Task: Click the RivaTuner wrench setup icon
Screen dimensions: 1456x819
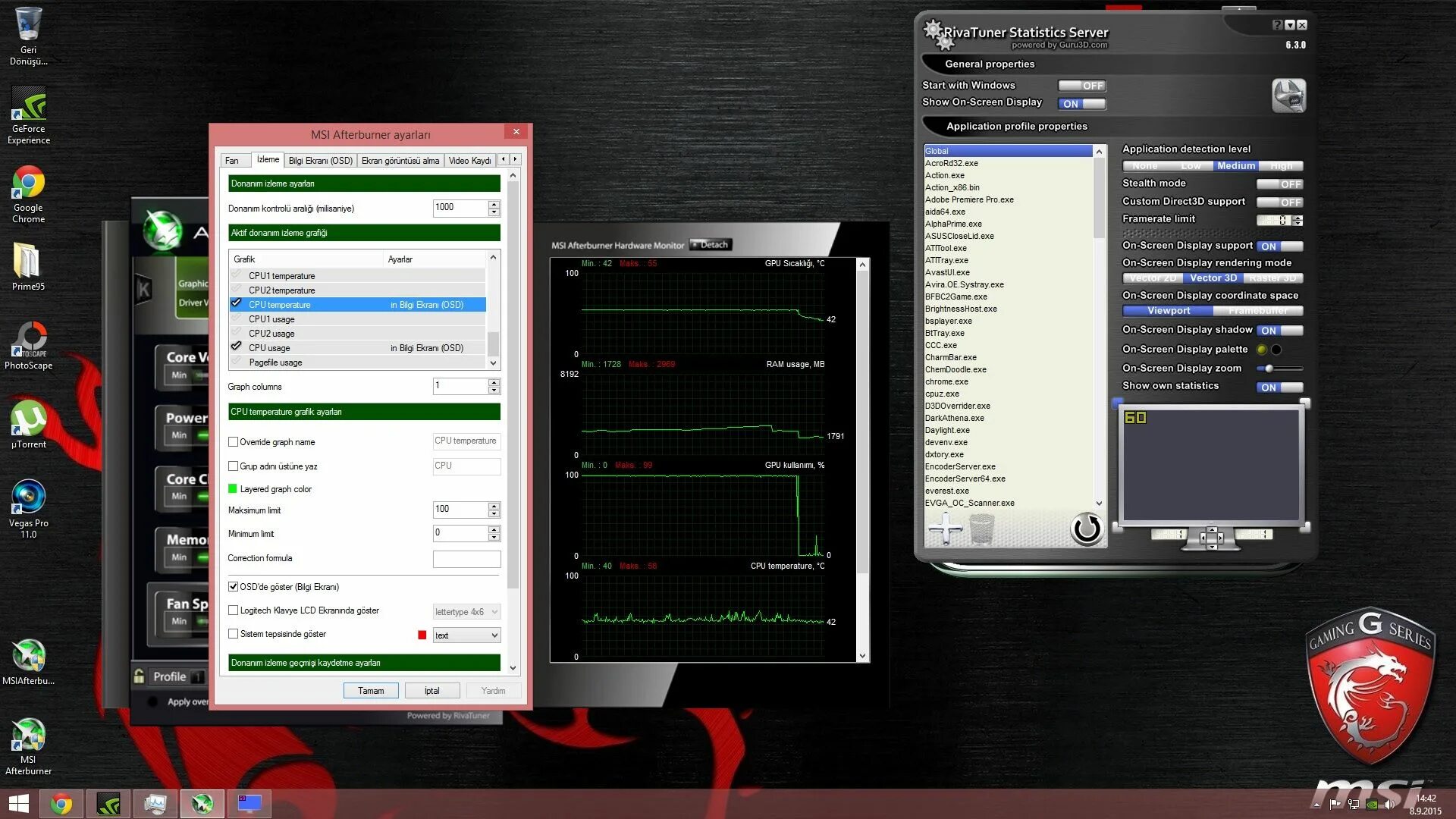Action: [x=1288, y=96]
